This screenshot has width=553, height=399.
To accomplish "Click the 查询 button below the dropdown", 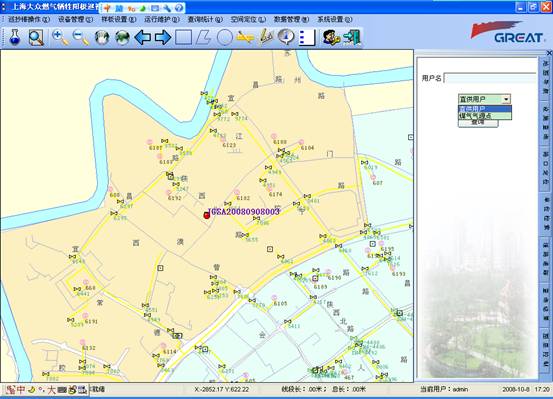I will pyautogui.click(x=478, y=123).
